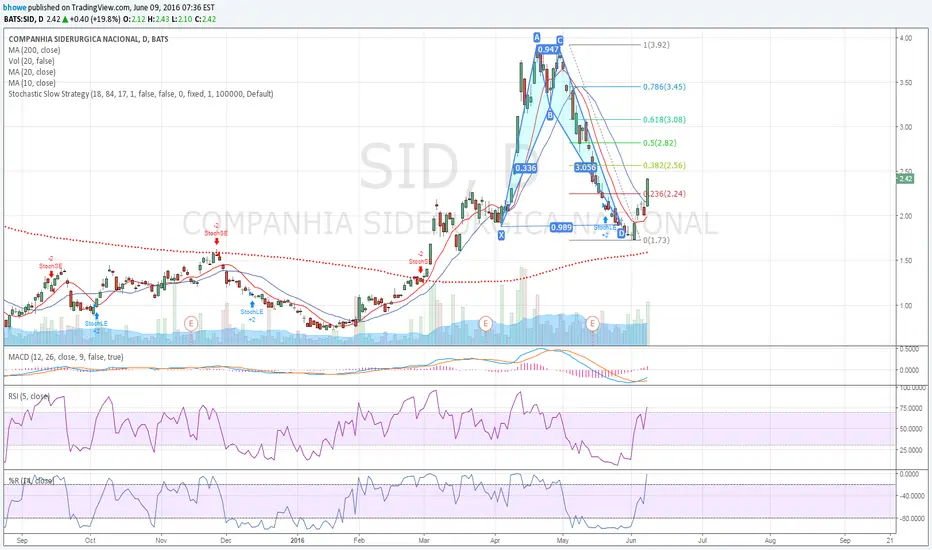Select the 0(1.73) Fibonacci level label
Viewport: 932px width, 550px height.
click(x=656, y=240)
